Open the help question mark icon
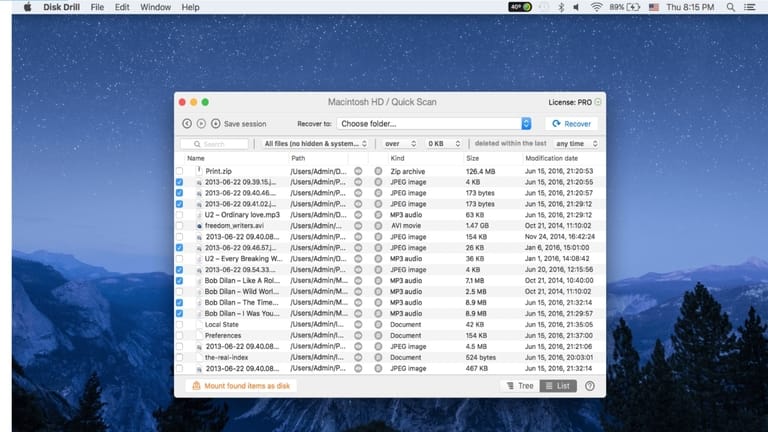 590,386
